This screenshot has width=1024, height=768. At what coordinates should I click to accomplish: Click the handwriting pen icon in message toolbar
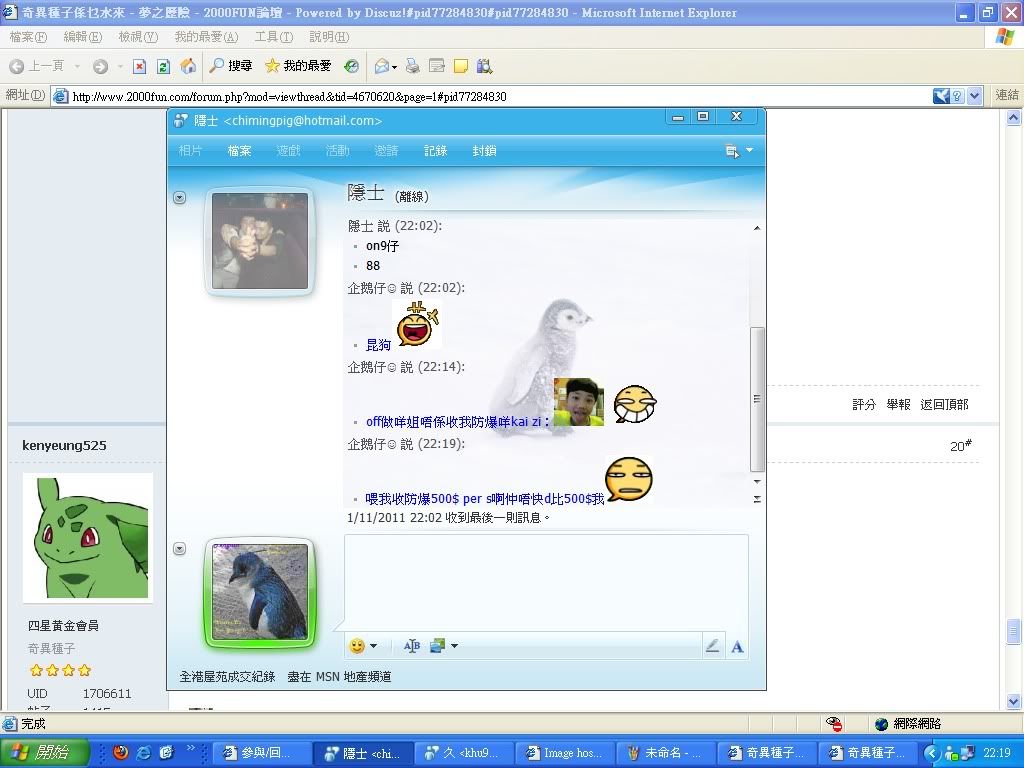712,646
